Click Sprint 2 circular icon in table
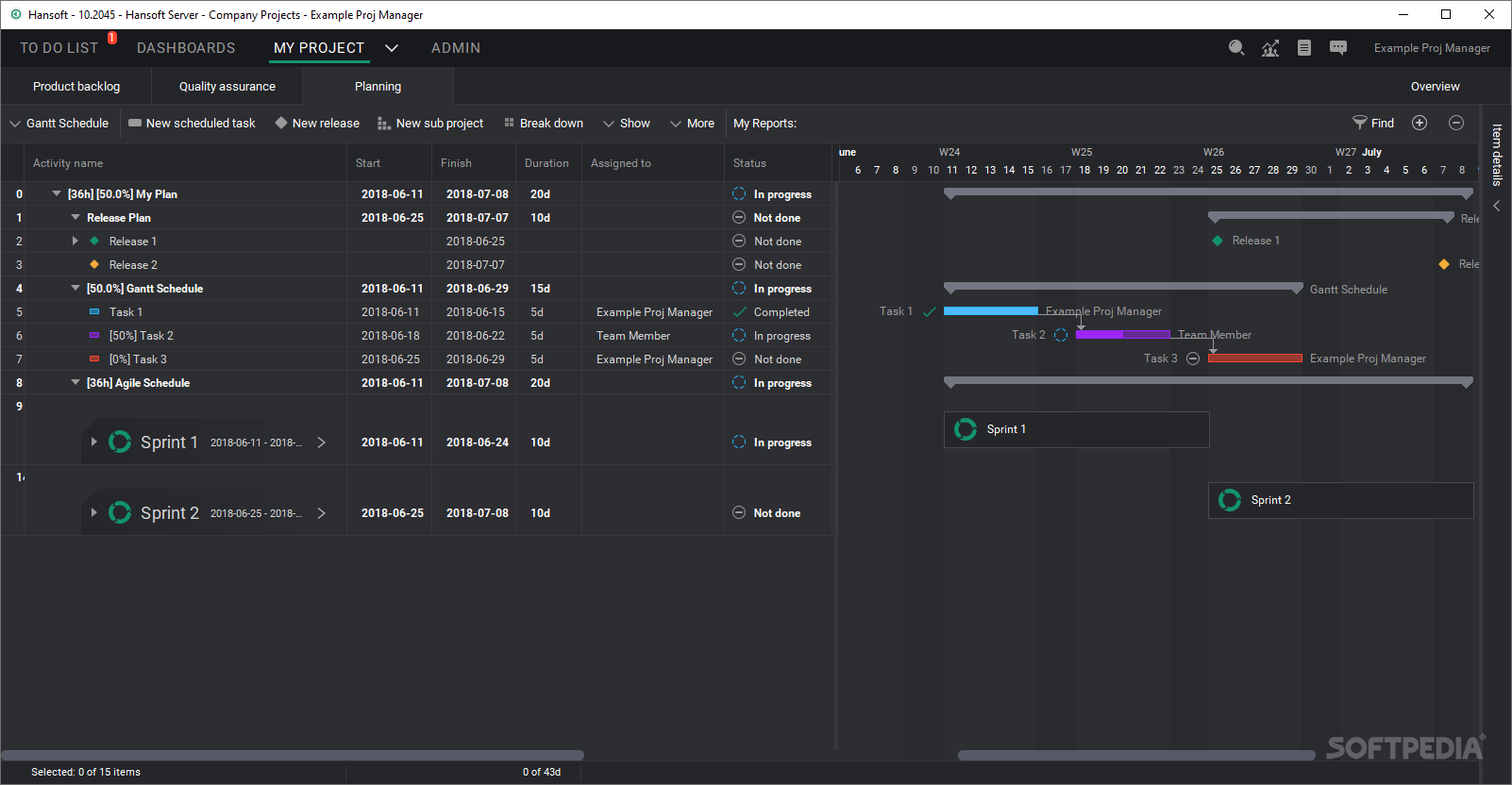1512x785 pixels. click(x=120, y=512)
